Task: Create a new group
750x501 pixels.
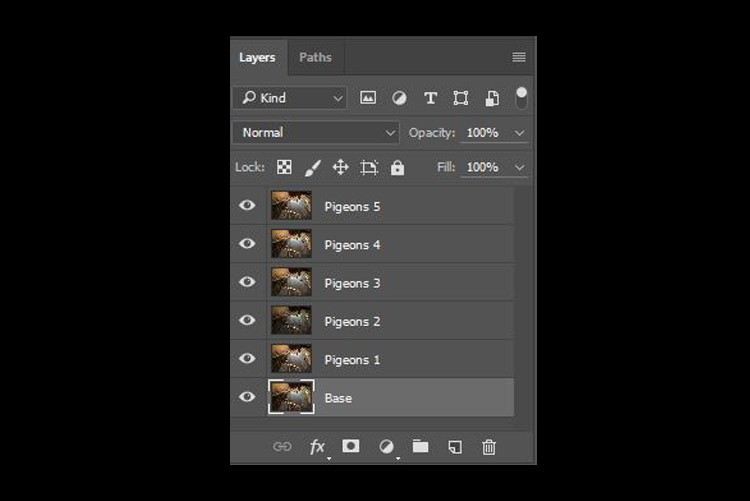Action: coord(420,446)
